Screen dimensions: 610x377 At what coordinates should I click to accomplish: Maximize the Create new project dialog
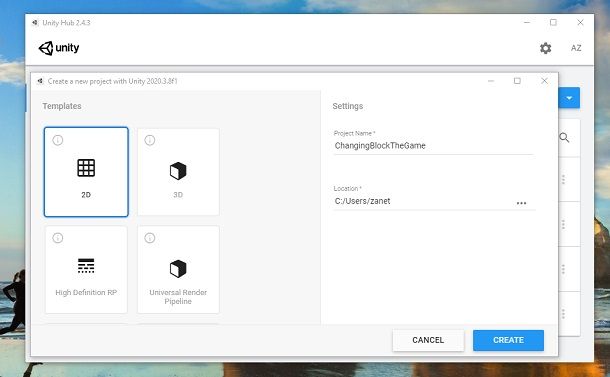pyautogui.click(x=517, y=81)
